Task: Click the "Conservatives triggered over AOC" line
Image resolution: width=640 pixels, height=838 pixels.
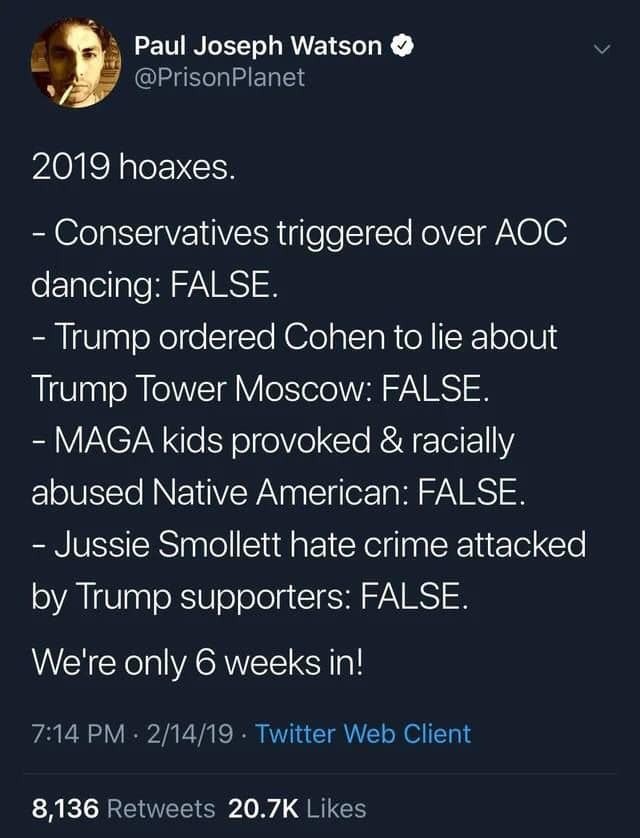Action: (x=300, y=234)
